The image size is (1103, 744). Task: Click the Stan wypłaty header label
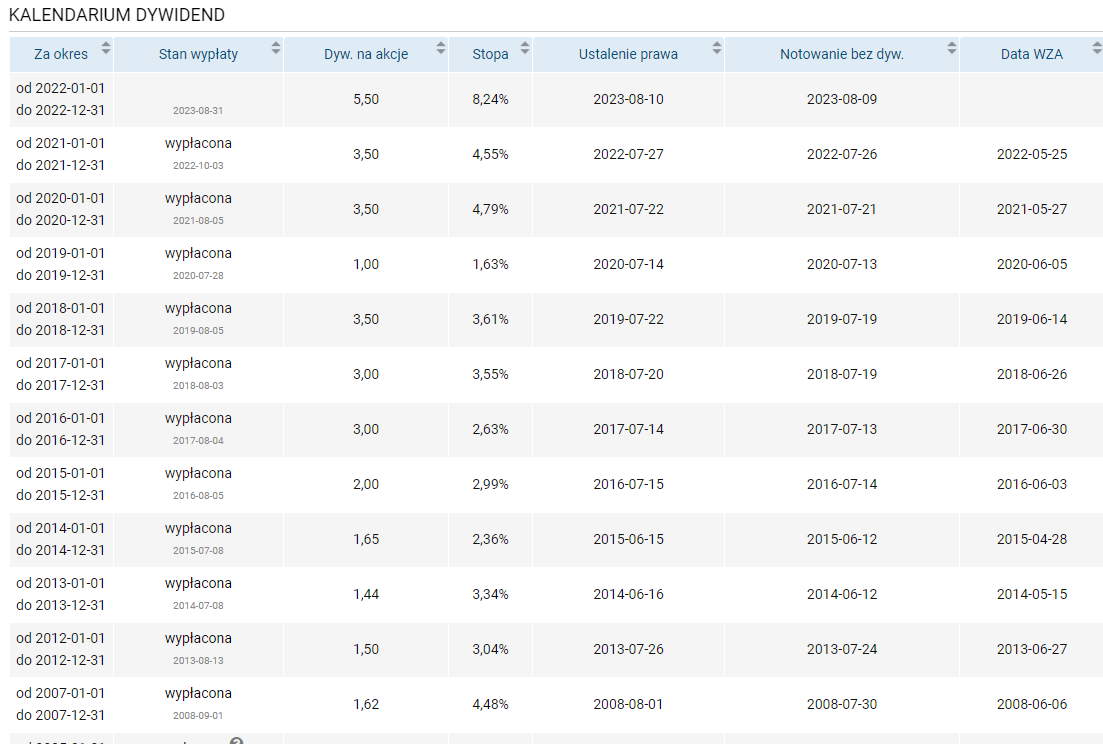click(198, 54)
